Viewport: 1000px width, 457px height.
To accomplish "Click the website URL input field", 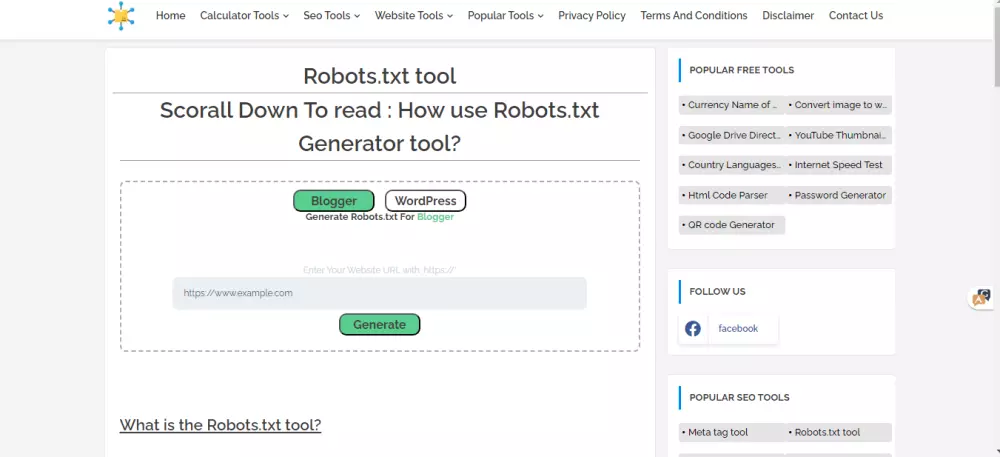I will point(379,293).
